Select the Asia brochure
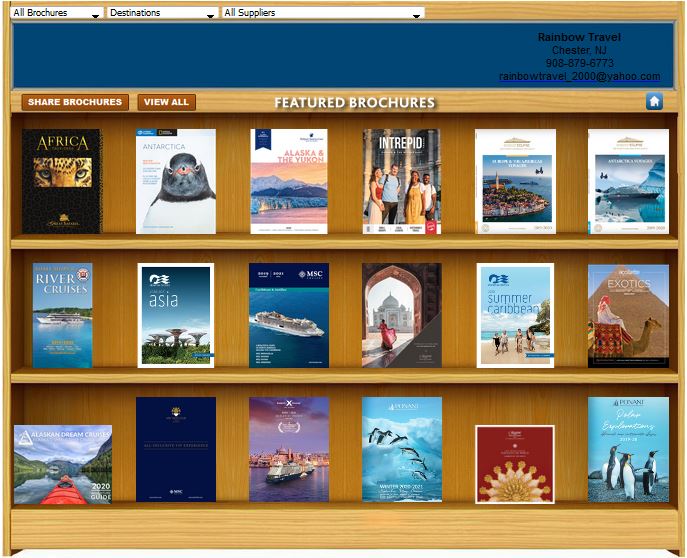687x558 pixels. tap(175, 315)
